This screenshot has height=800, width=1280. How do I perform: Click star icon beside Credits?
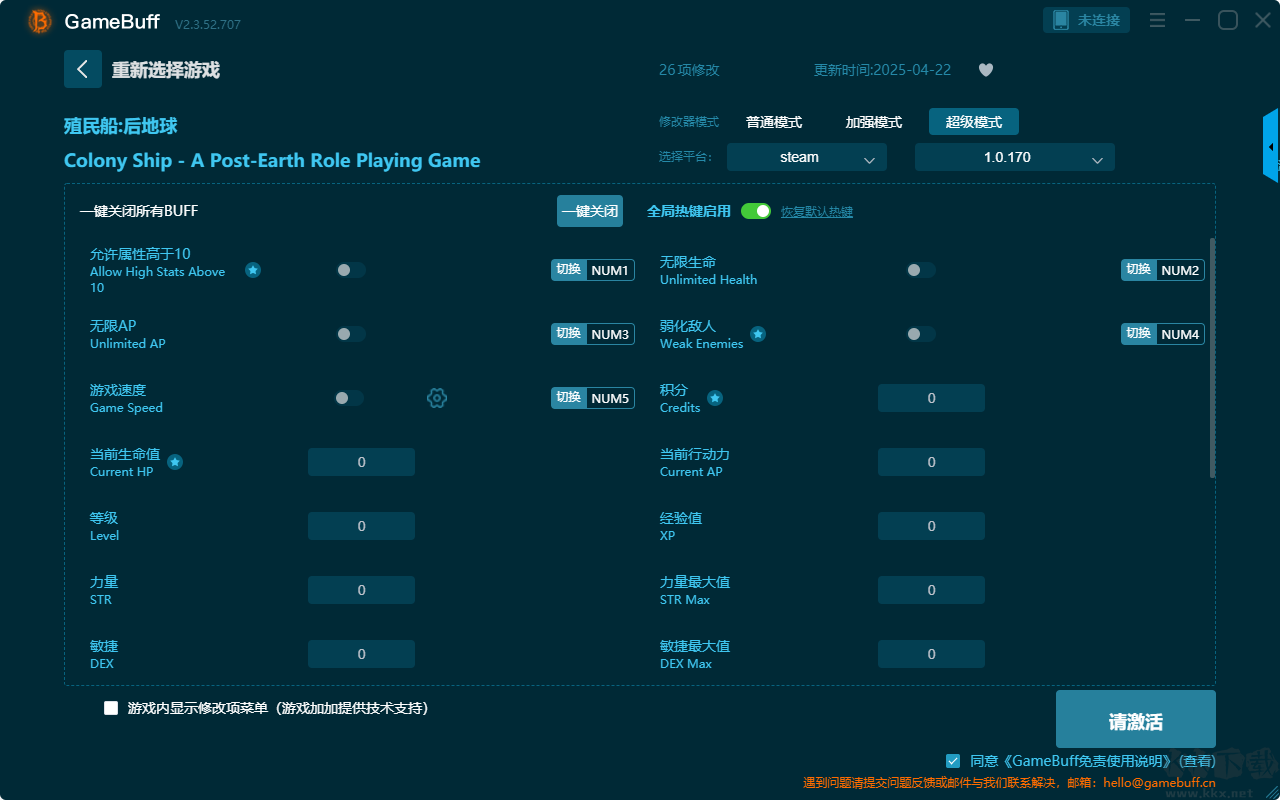[x=715, y=398]
